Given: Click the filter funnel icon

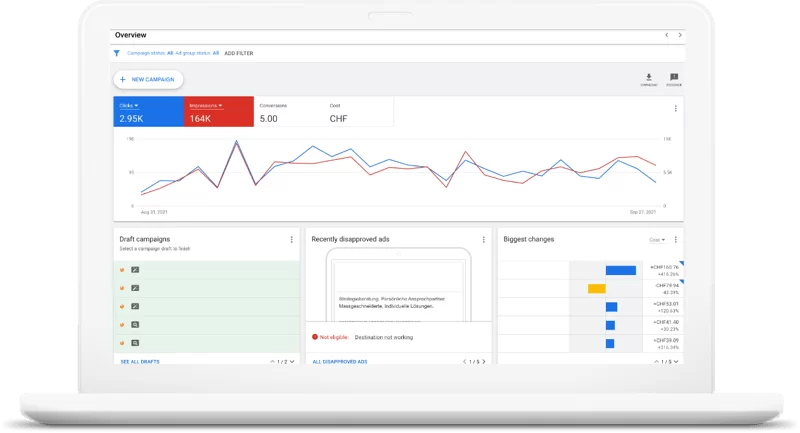Looking at the screenshot, I should point(117,53).
